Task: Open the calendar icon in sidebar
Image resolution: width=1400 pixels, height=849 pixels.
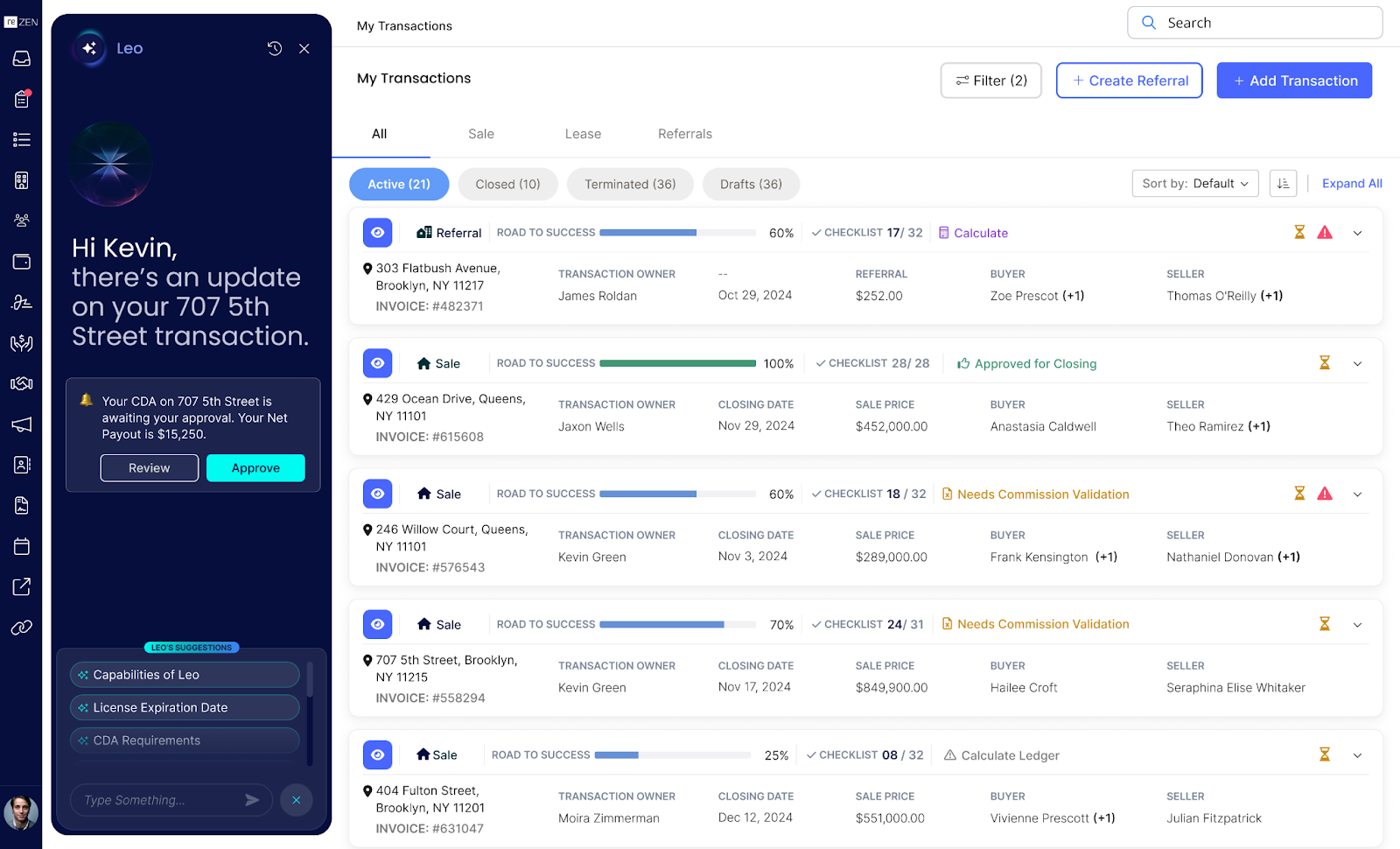Action: click(22, 546)
